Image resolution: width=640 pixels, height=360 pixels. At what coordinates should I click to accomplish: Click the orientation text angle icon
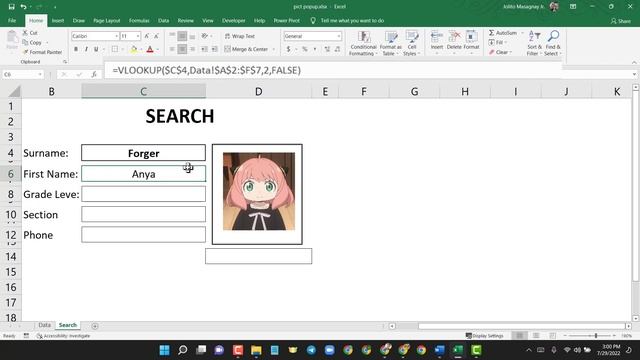(205, 36)
